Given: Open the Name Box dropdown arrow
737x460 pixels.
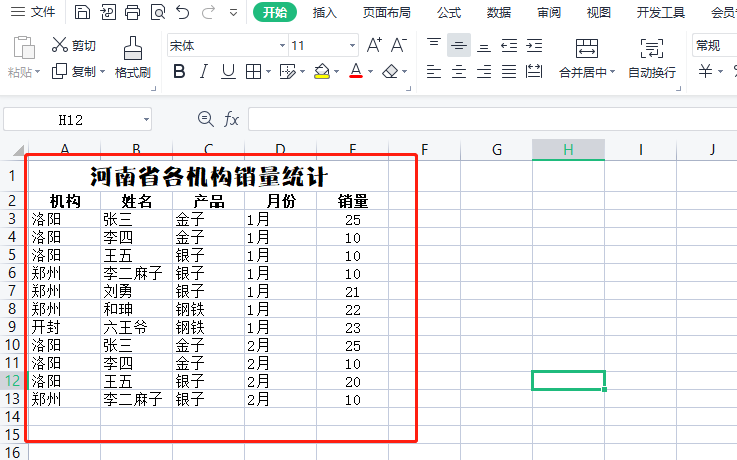Looking at the screenshot, I should click(146, 119).
